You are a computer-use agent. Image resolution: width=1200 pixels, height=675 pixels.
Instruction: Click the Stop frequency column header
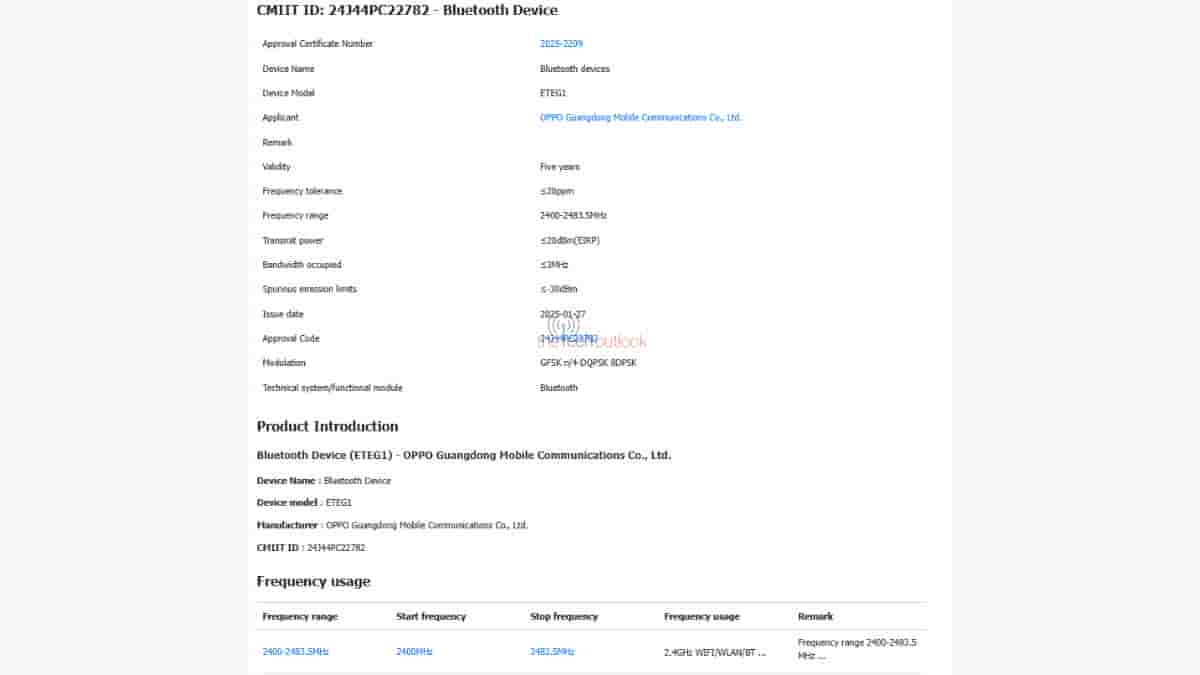click(564, 617)
